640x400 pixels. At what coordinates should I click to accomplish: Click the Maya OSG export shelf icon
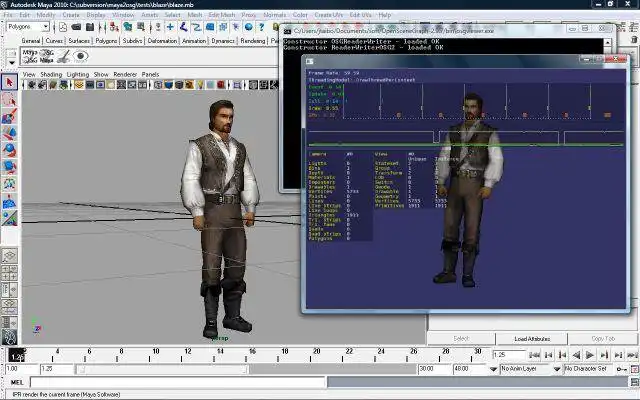pos(30,56)
